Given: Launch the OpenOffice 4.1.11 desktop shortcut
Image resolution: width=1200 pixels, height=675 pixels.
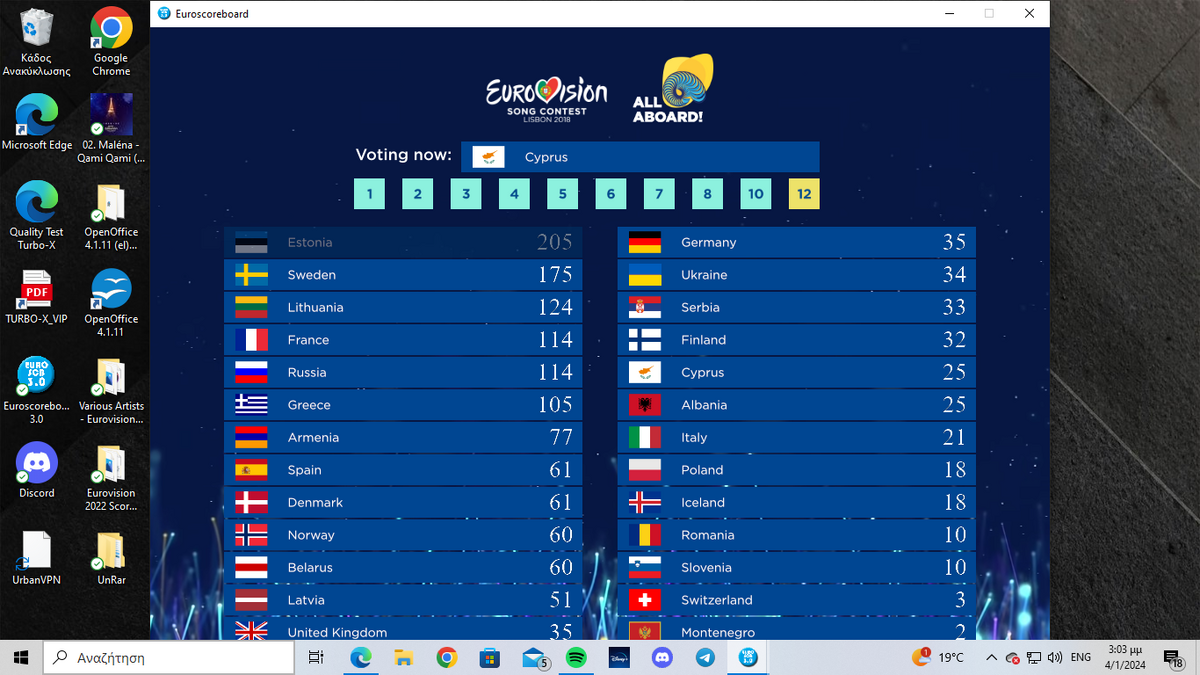Looking at the screenshot, I should pos(111,302).
